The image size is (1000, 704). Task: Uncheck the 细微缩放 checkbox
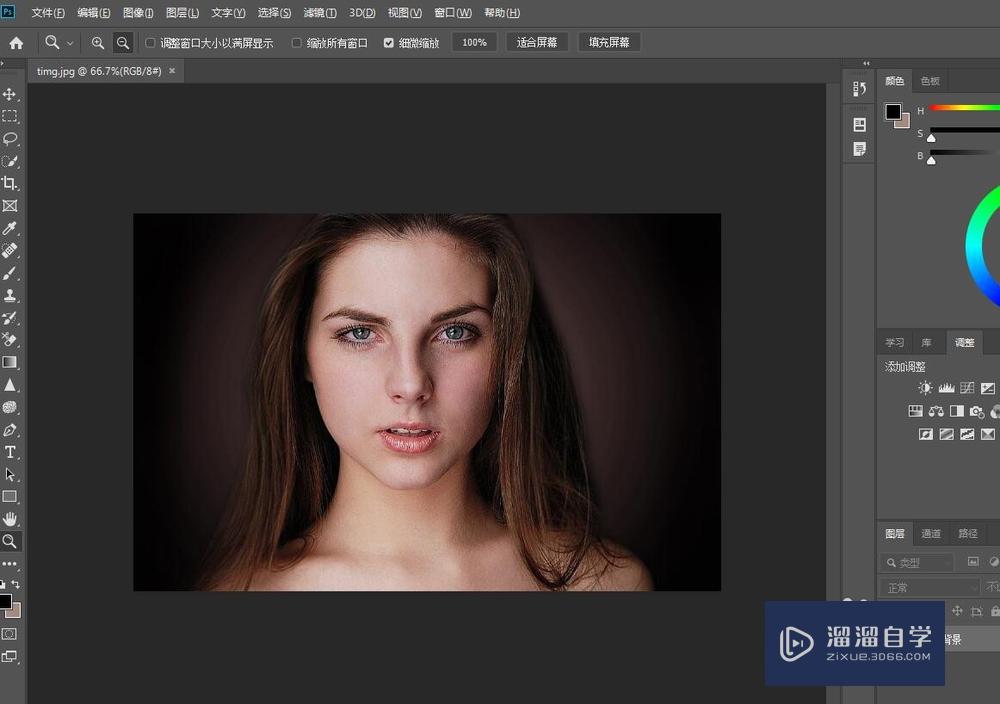tap(389, 43)
